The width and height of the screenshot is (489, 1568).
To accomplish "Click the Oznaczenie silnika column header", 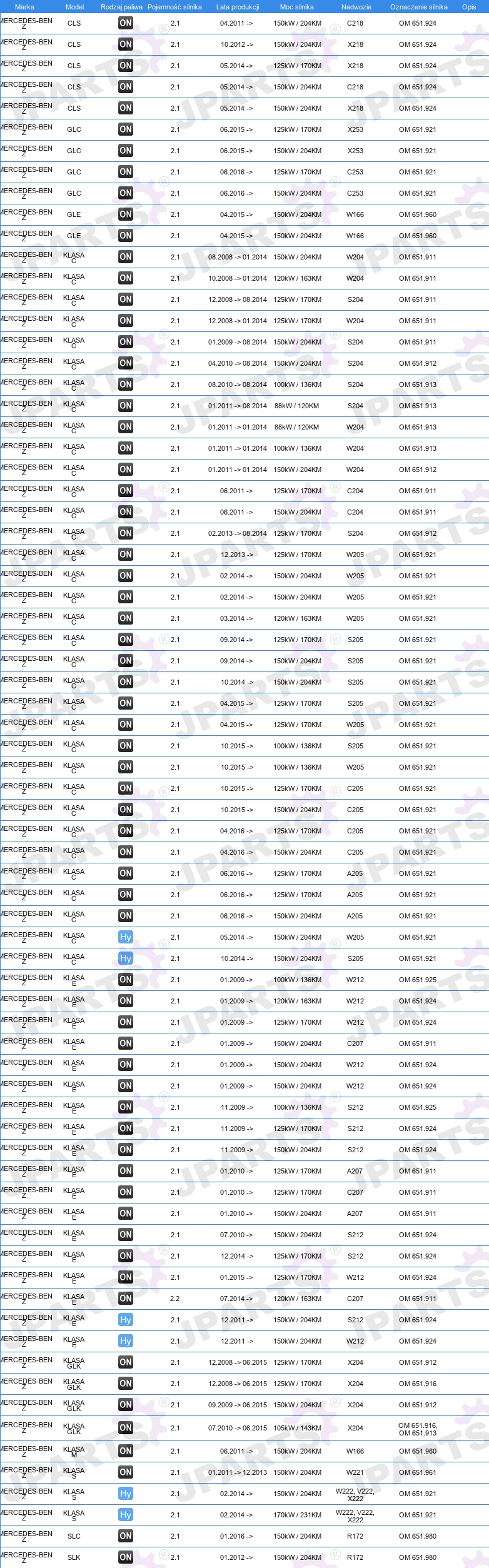I will tap(418, 7).
